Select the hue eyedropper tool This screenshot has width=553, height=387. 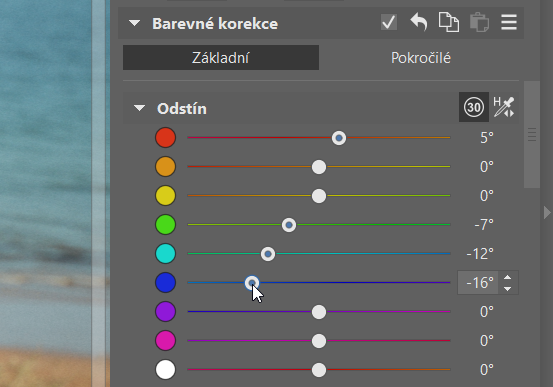point(504,107)
